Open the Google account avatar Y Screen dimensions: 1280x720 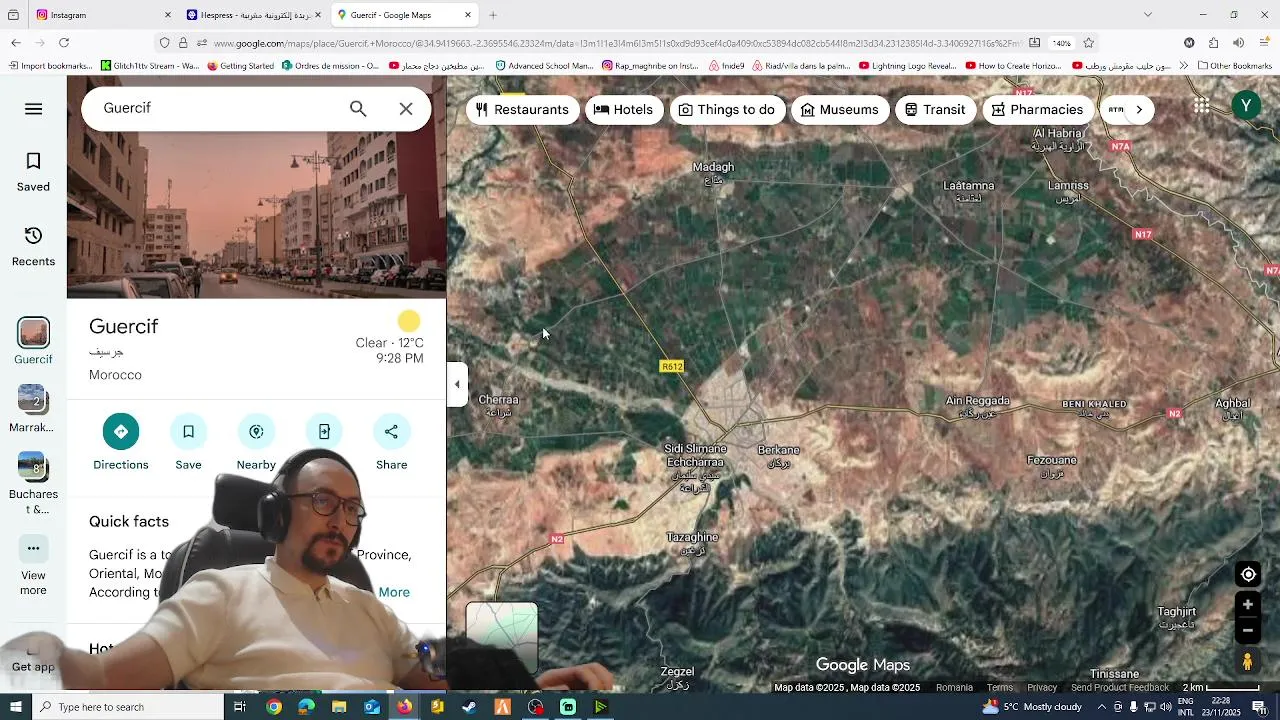click(1246, 106)
